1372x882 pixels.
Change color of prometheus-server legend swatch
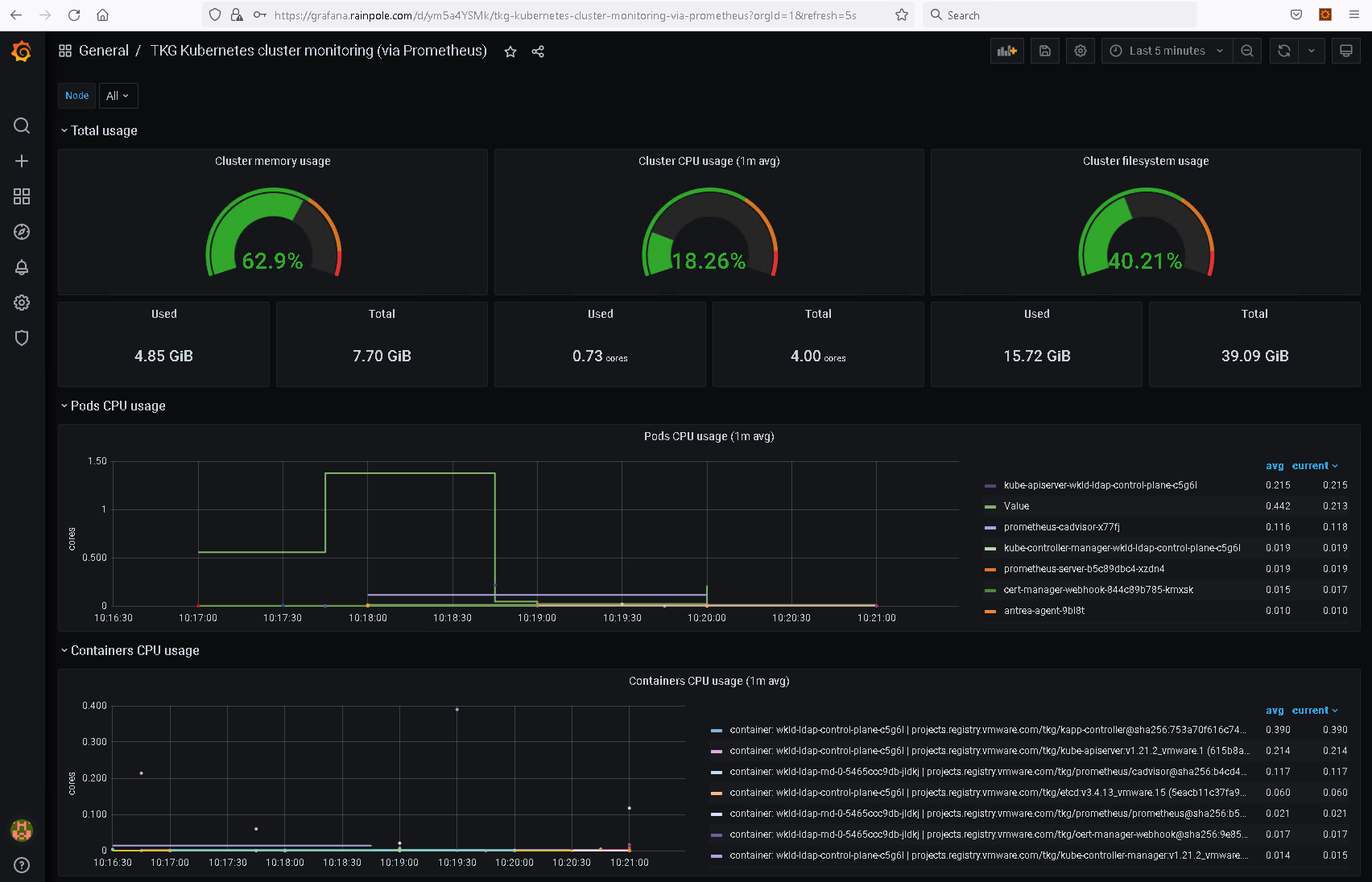tap(990, 570)
